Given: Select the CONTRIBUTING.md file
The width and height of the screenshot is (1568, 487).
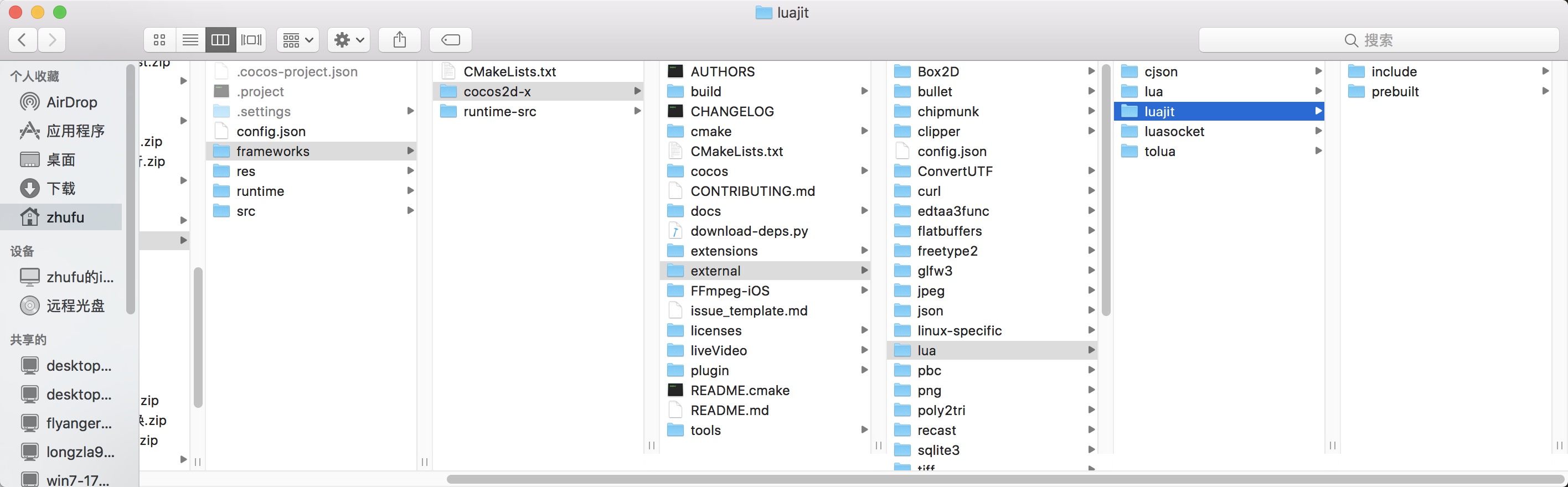Looking at the screenshot, I should 766,191.
